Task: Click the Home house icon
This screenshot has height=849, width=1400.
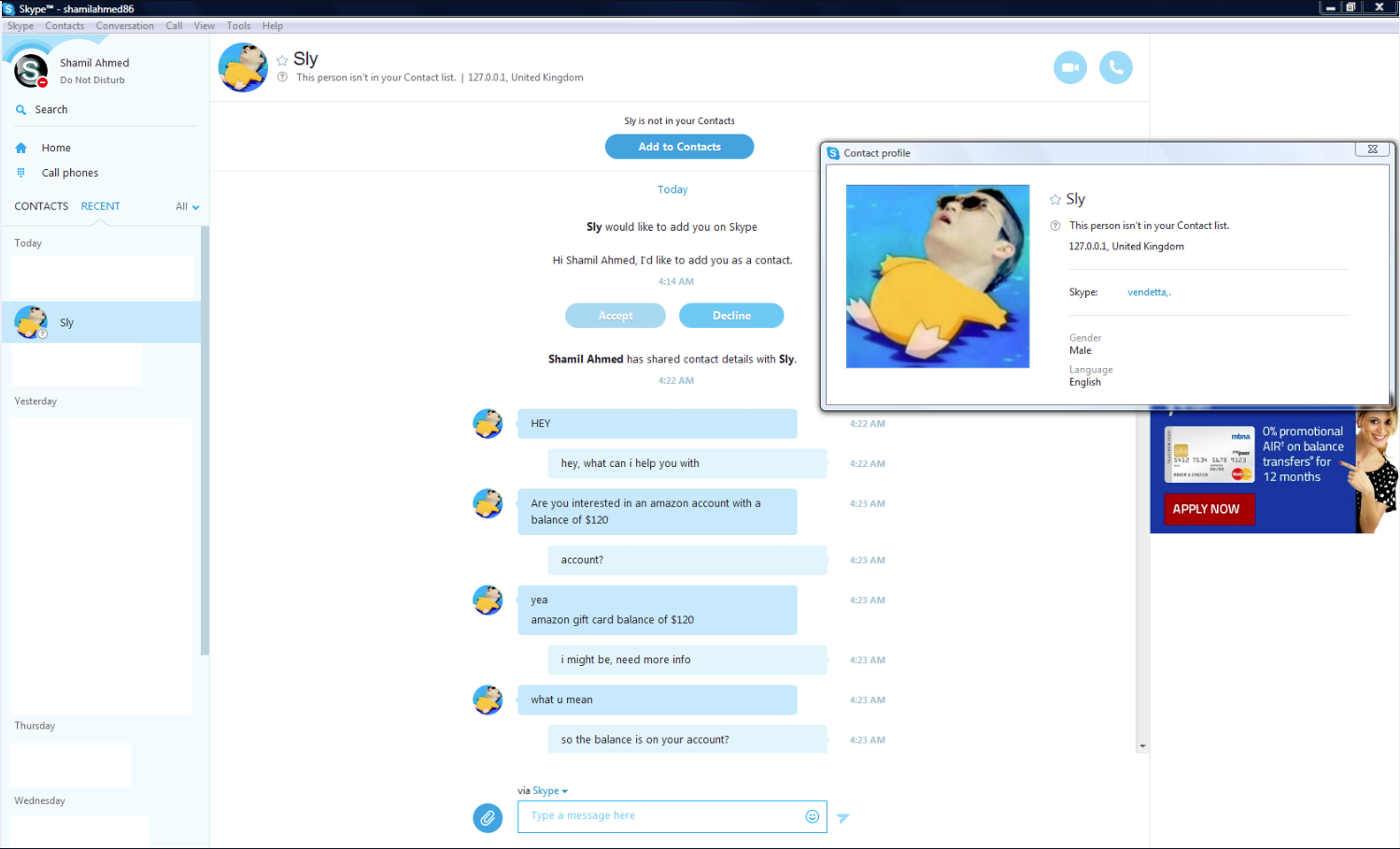Action: [21, 148]
